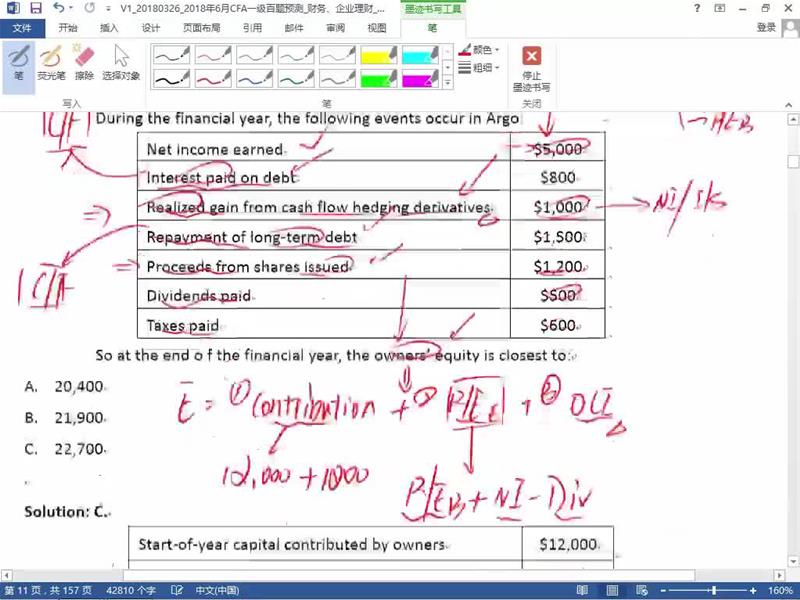Choose the magenta highlighter preset

coord(420,78)
